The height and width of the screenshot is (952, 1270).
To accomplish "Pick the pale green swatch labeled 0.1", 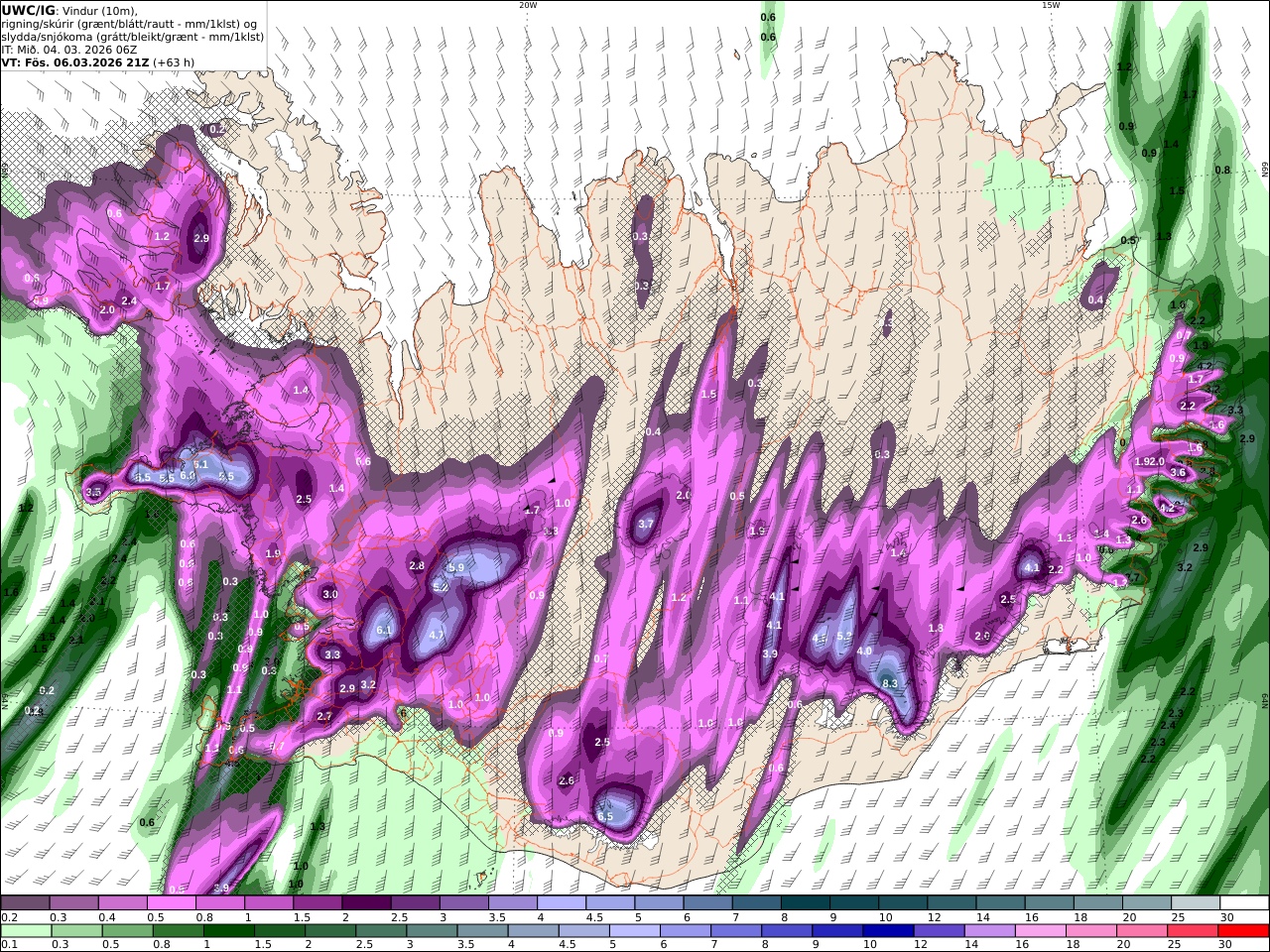I will point(26,931).
